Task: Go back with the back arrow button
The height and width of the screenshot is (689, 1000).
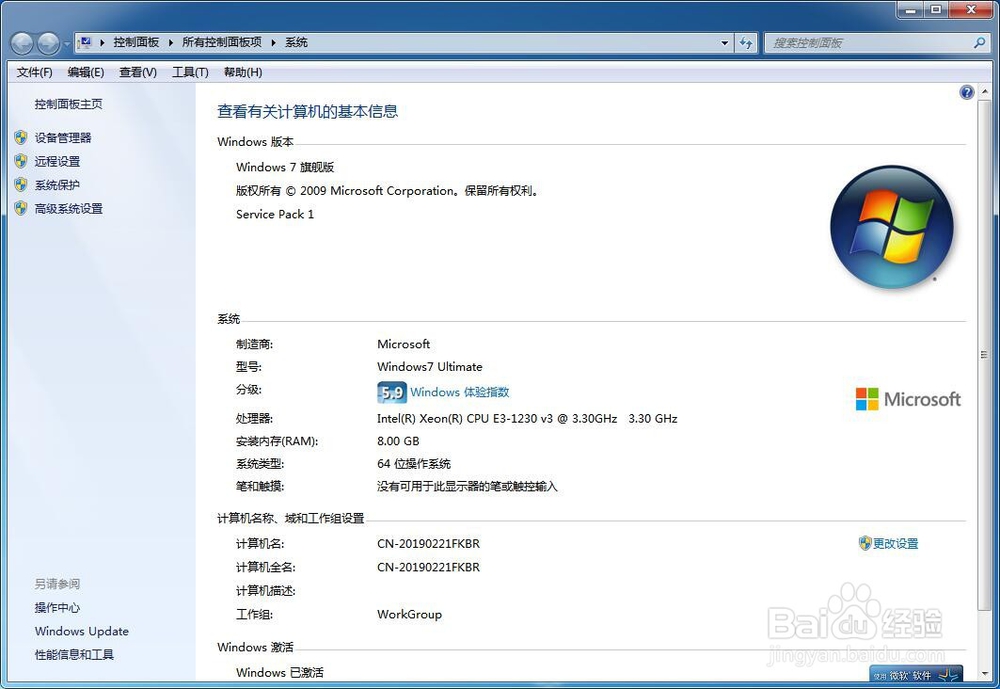Action: point(22,43)
